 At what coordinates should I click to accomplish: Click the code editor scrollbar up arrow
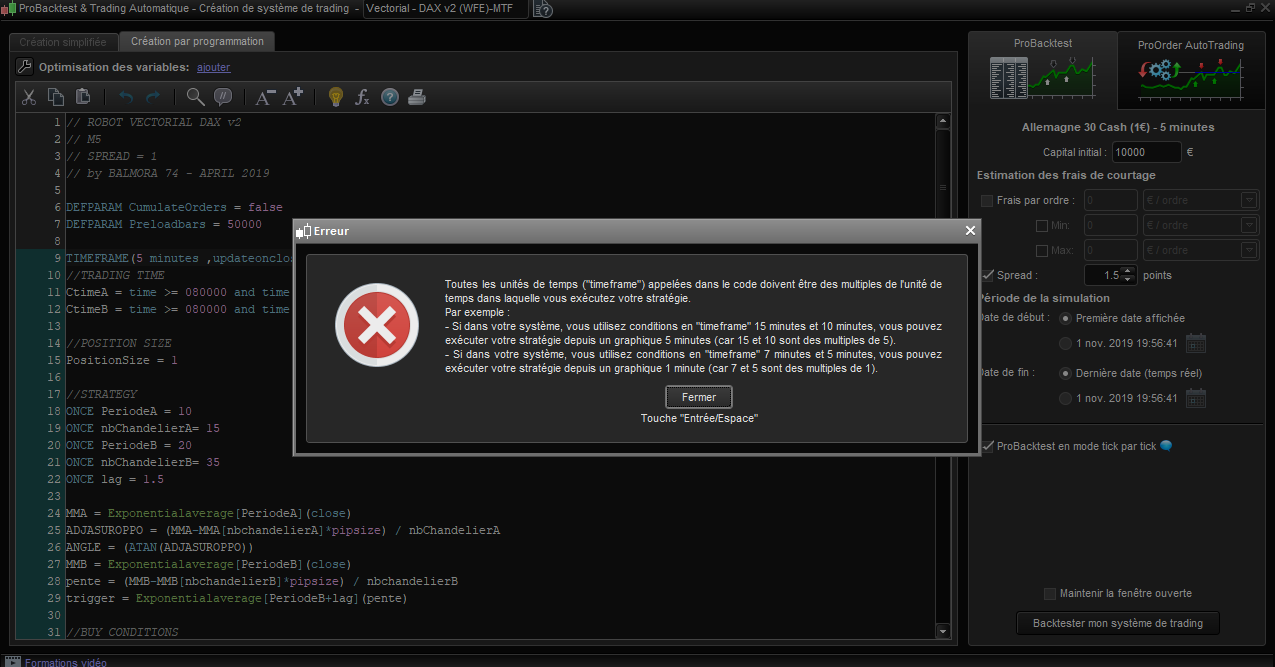[x=942, y=122]
